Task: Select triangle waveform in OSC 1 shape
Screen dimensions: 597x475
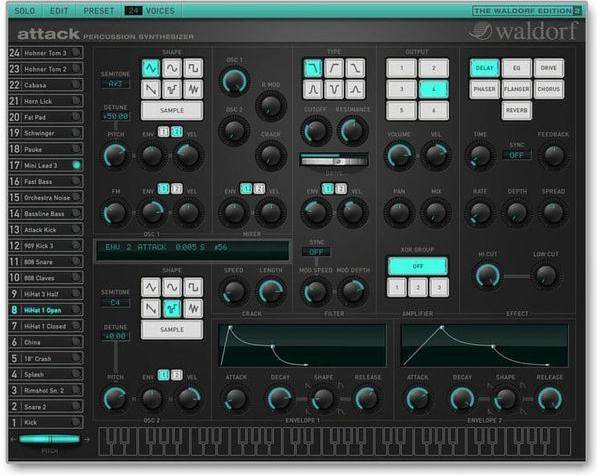Action: 151,68
